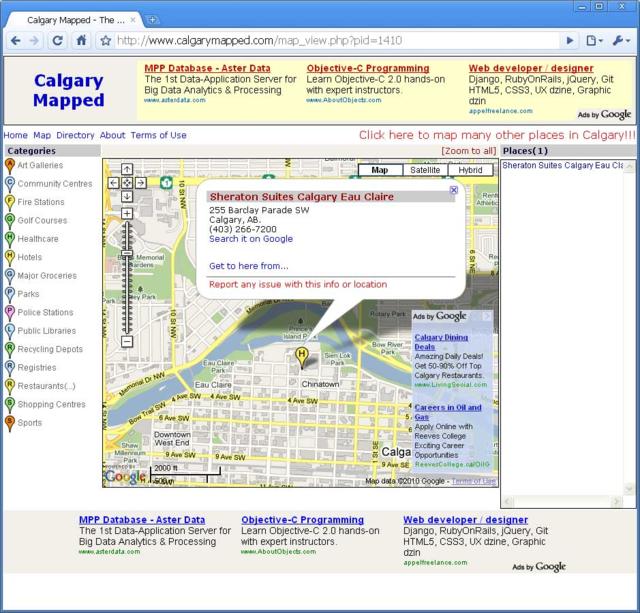The width and height of the screenshot is (640, 613).
Task: Close the Sheraton Suites info balloon
Action: click(453, 190)
